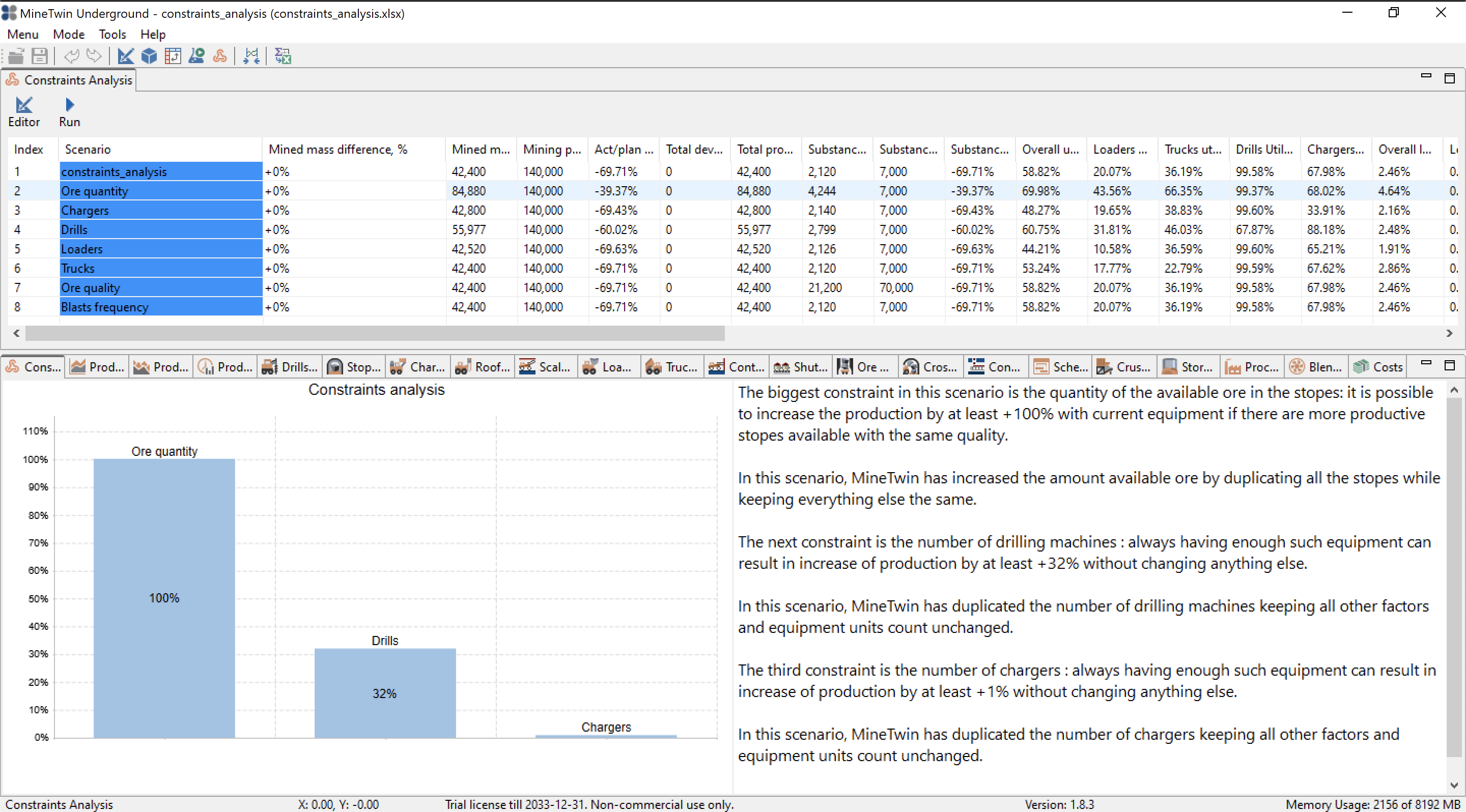Click the table's scroll left arrow

click(16, 333)
